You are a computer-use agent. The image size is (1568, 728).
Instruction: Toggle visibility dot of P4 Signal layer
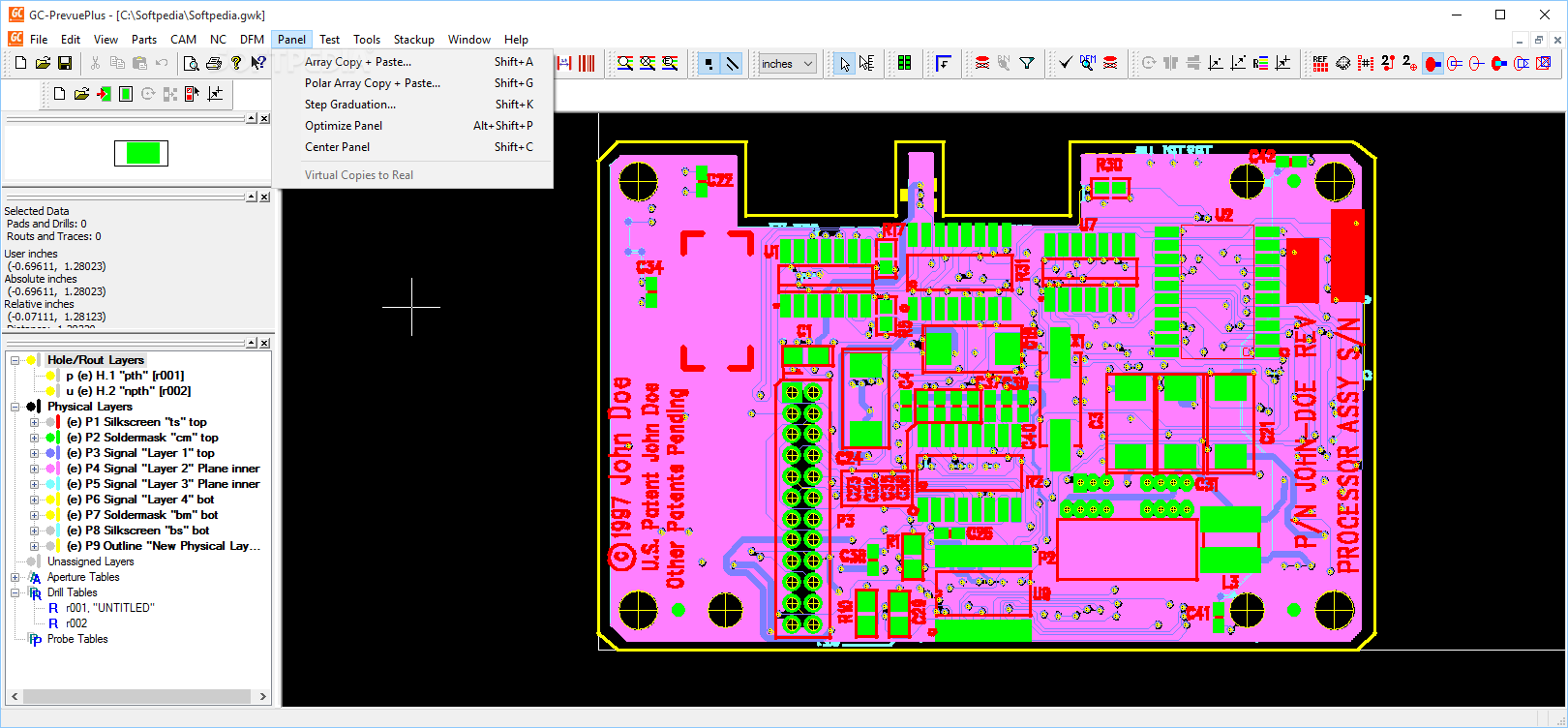pos(50,469)
